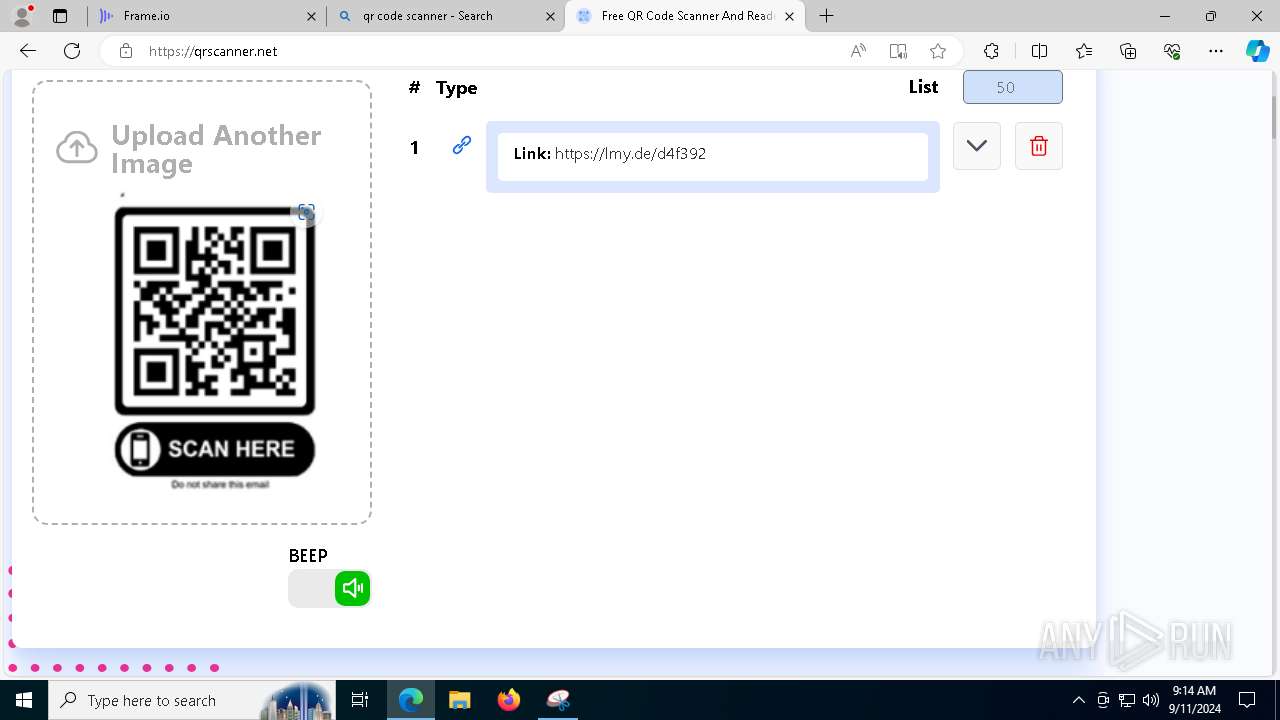
Task: Click the address bar URL qrscanner.net
Action: [213, 51]
